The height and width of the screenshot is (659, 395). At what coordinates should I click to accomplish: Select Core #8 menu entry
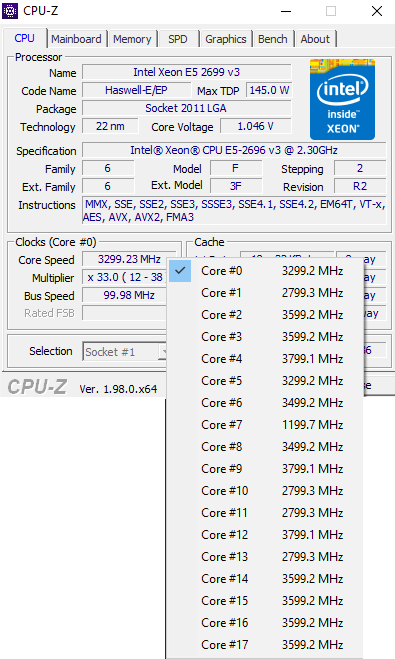point(265,447)
